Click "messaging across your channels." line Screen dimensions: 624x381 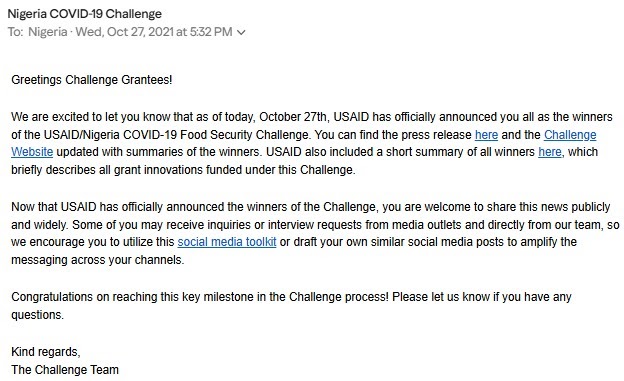[98, 260]
